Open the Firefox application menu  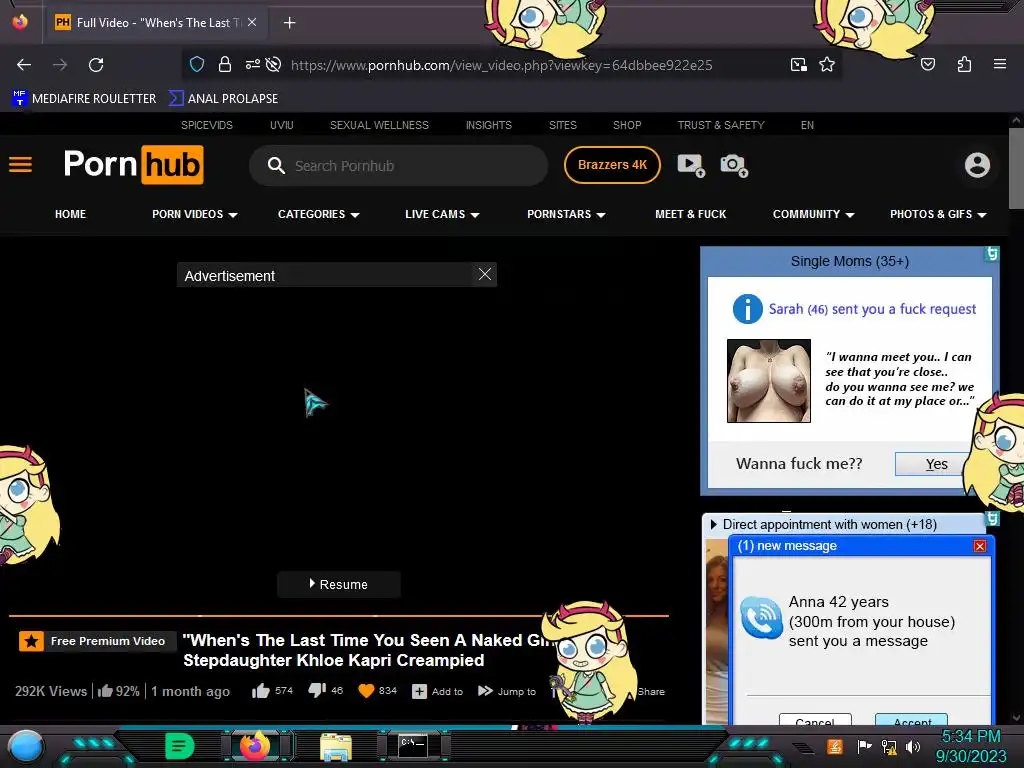tap(999, 64)
